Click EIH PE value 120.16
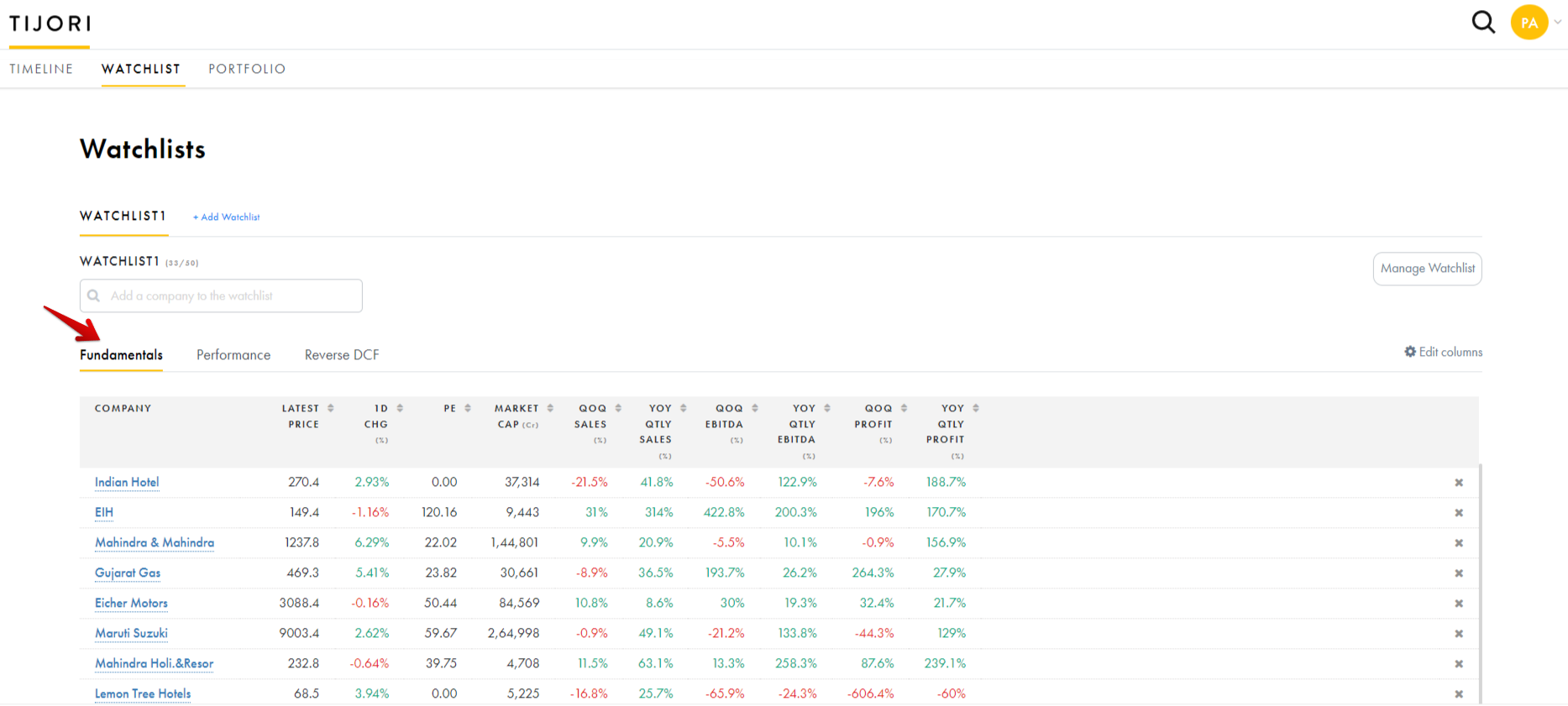 pos(439,512)
